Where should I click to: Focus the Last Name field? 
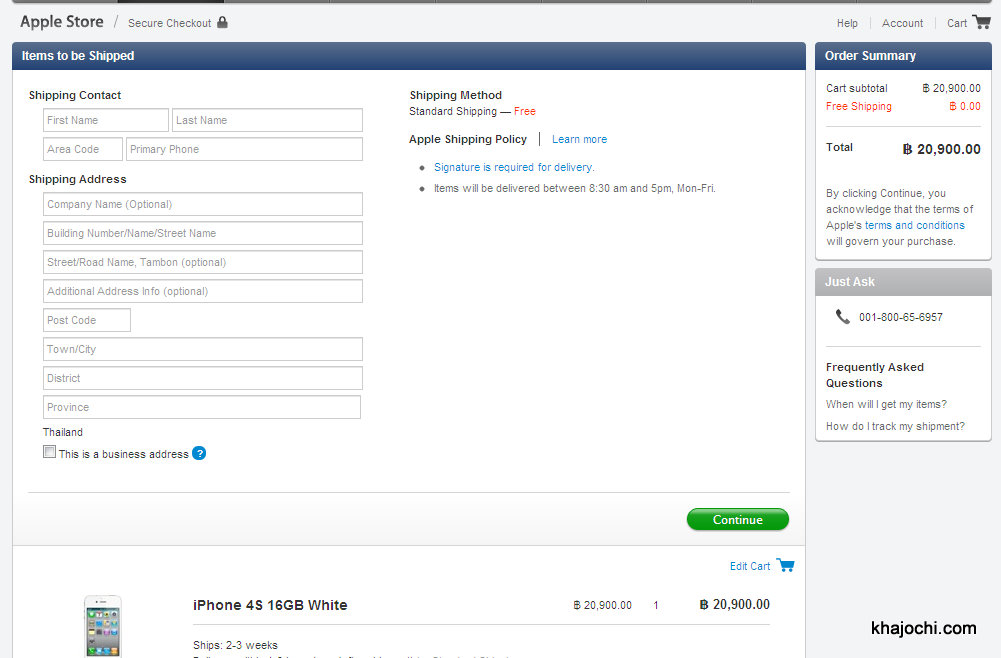[267, 120]
